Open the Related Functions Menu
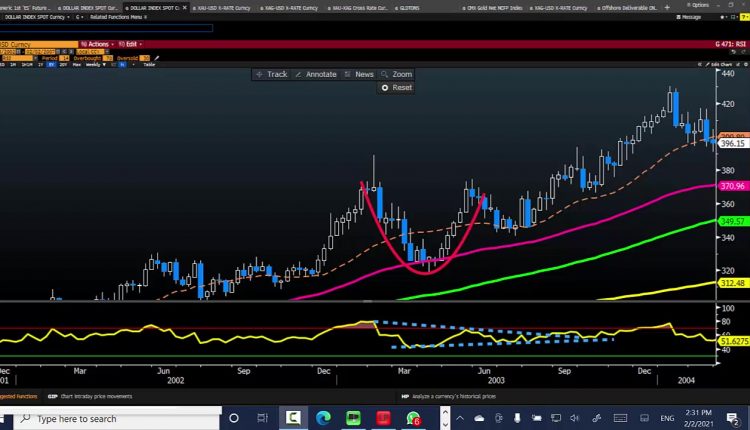750x430 pixels. point(117,17)
